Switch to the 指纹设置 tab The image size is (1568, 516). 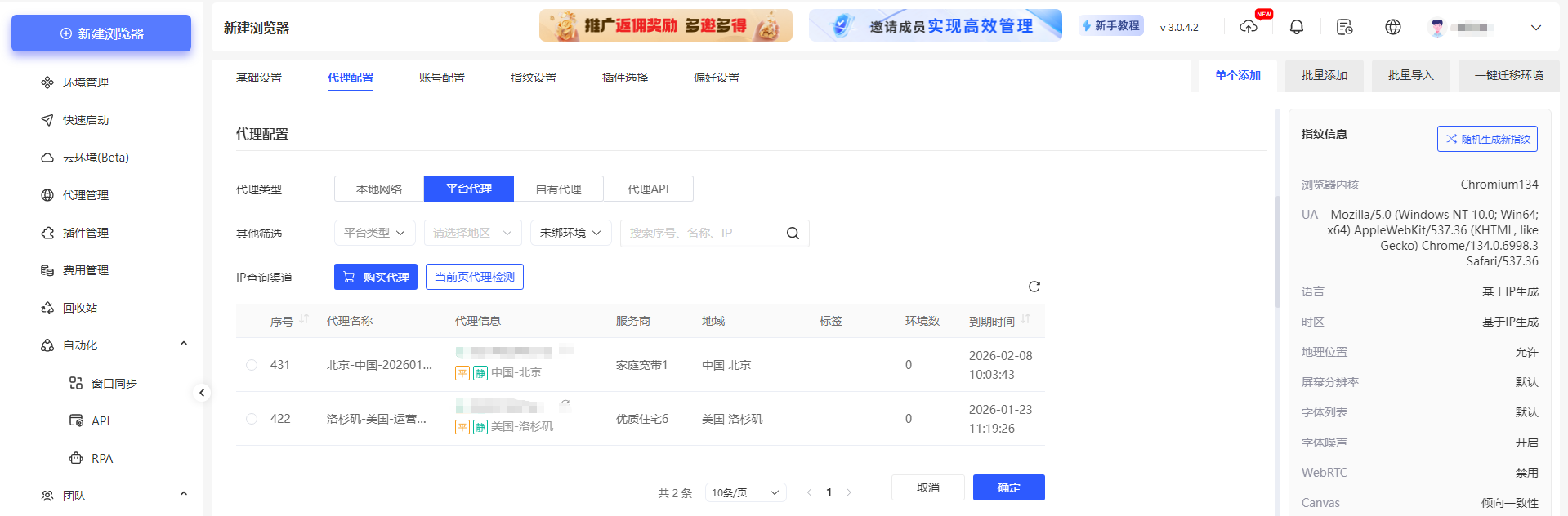tap(534, 78)
